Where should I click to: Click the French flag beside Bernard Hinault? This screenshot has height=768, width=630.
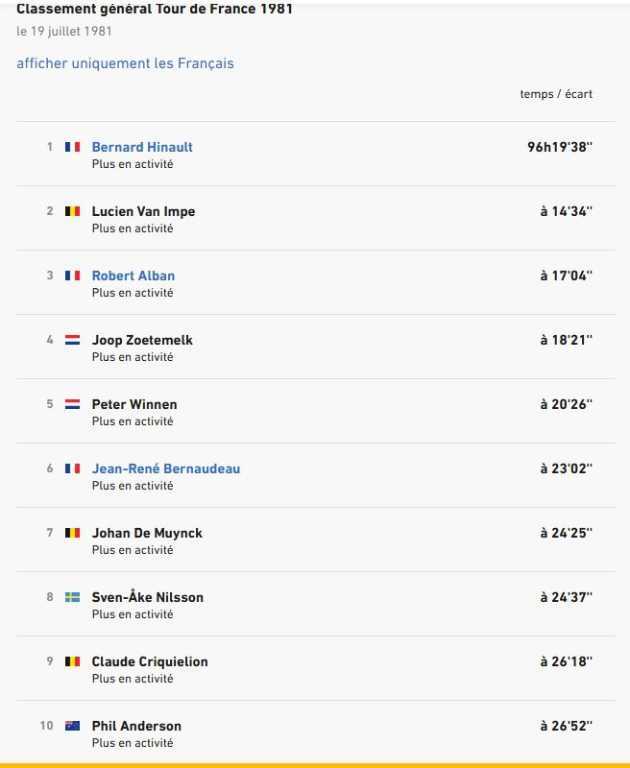72,147
